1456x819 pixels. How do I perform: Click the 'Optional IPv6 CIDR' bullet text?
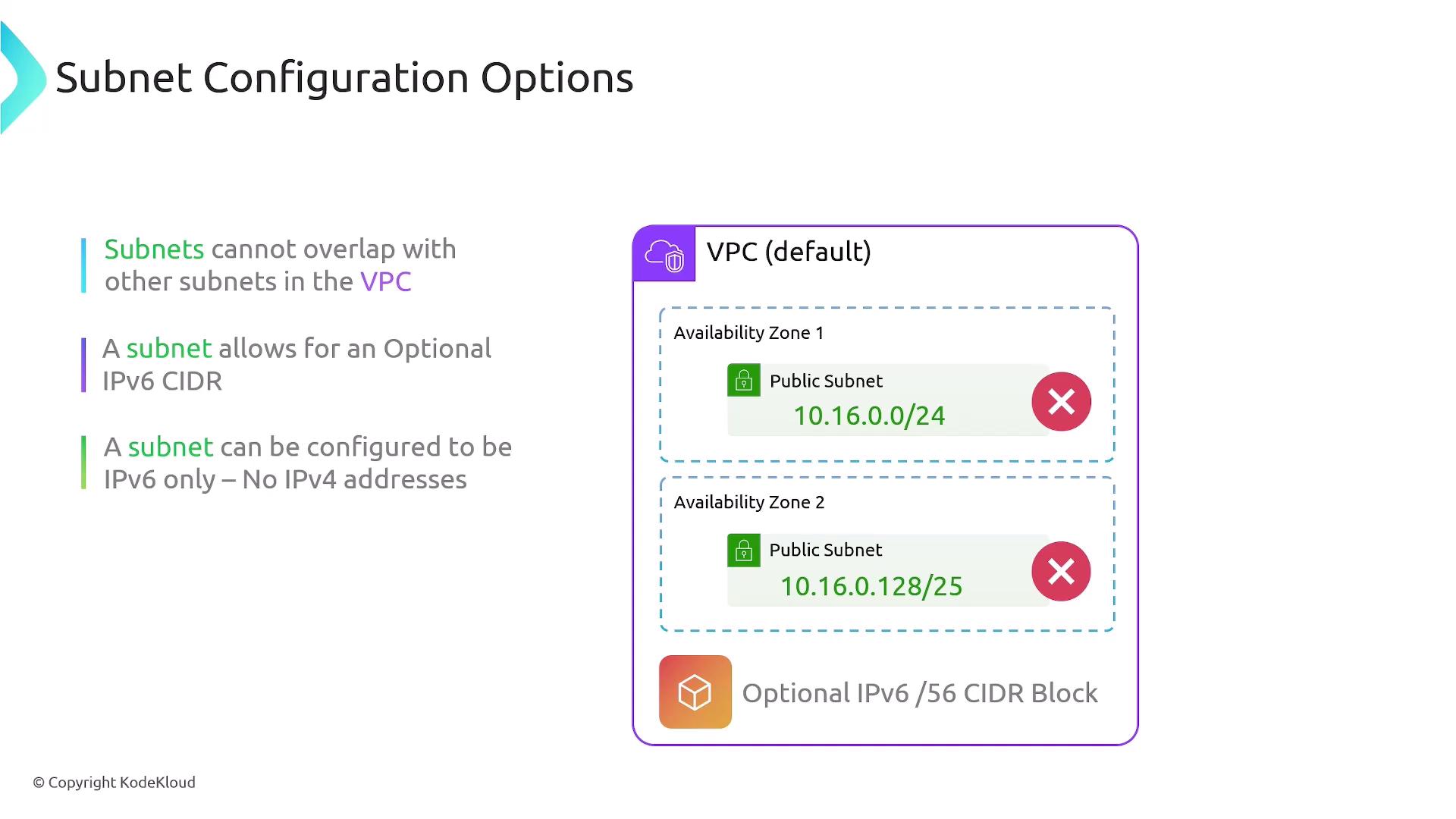pos(297,364)
